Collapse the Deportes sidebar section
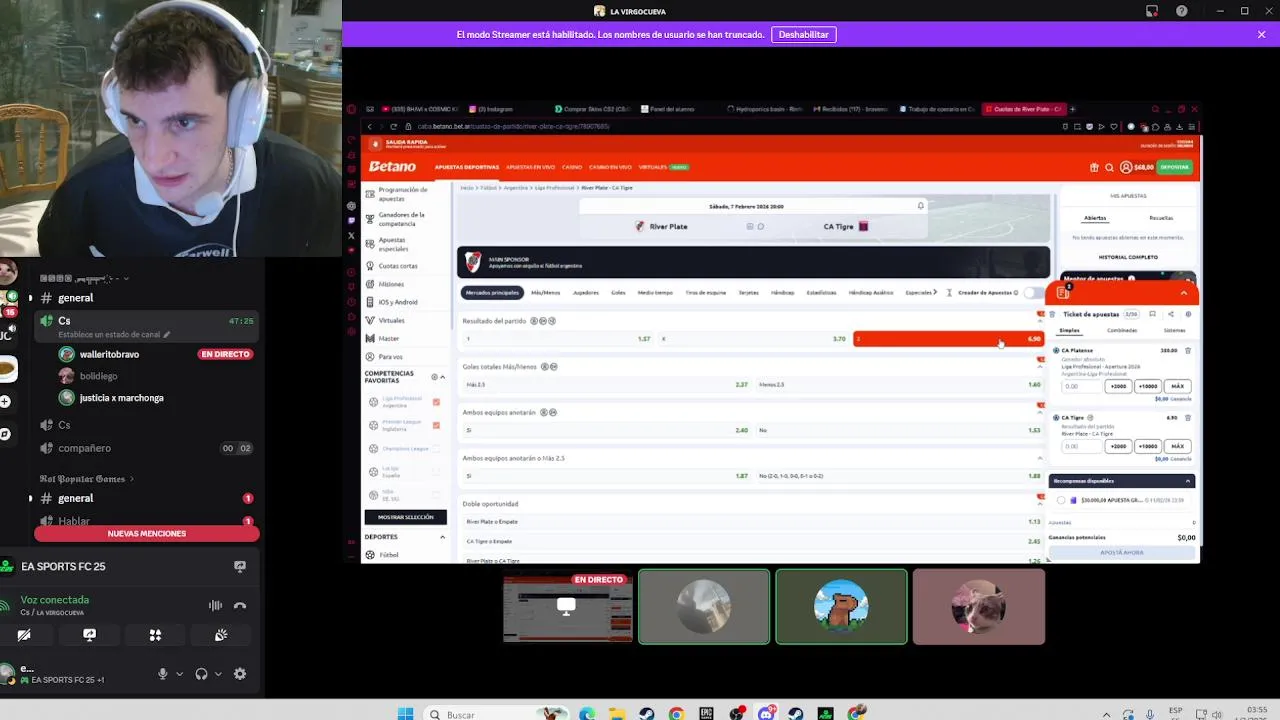This screenshot has height=720, width=1280. (x=442, y=537)
